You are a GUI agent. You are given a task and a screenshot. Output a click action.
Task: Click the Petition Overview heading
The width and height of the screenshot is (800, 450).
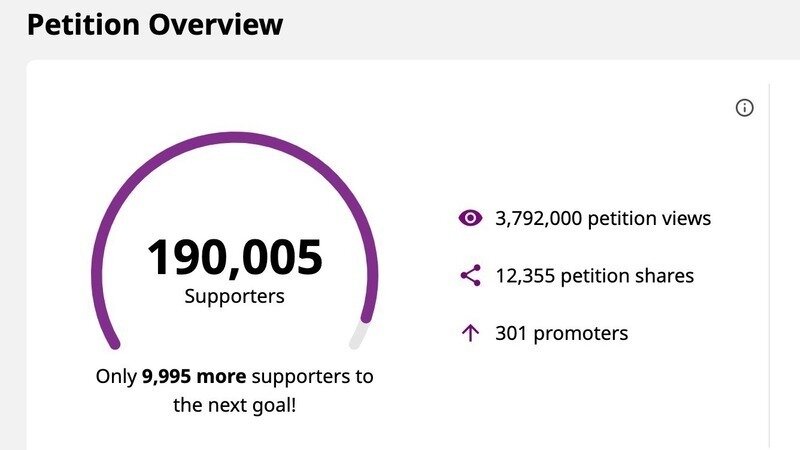point(155,24)
